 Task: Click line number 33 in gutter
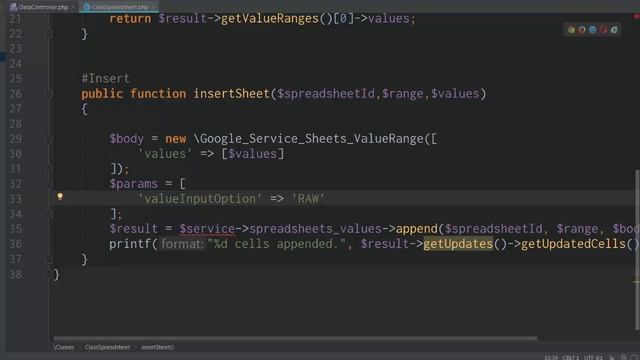(16, 199)
